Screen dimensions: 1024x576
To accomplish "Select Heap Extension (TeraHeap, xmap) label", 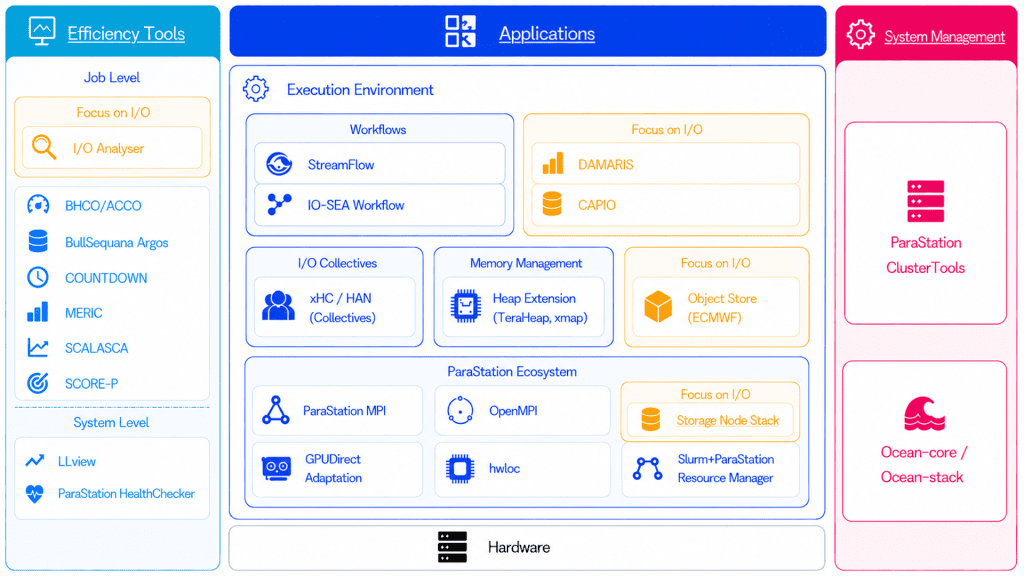I will click(x=539, y=308).
